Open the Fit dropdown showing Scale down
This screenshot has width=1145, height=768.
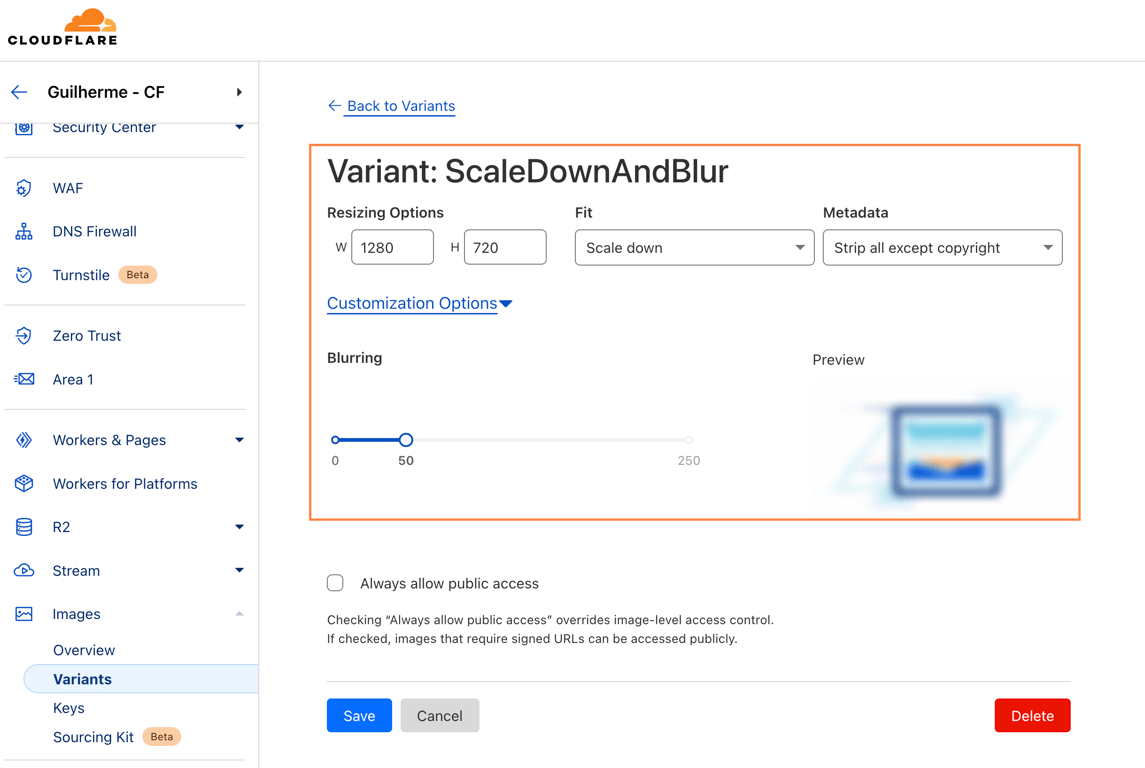[694, 248]
